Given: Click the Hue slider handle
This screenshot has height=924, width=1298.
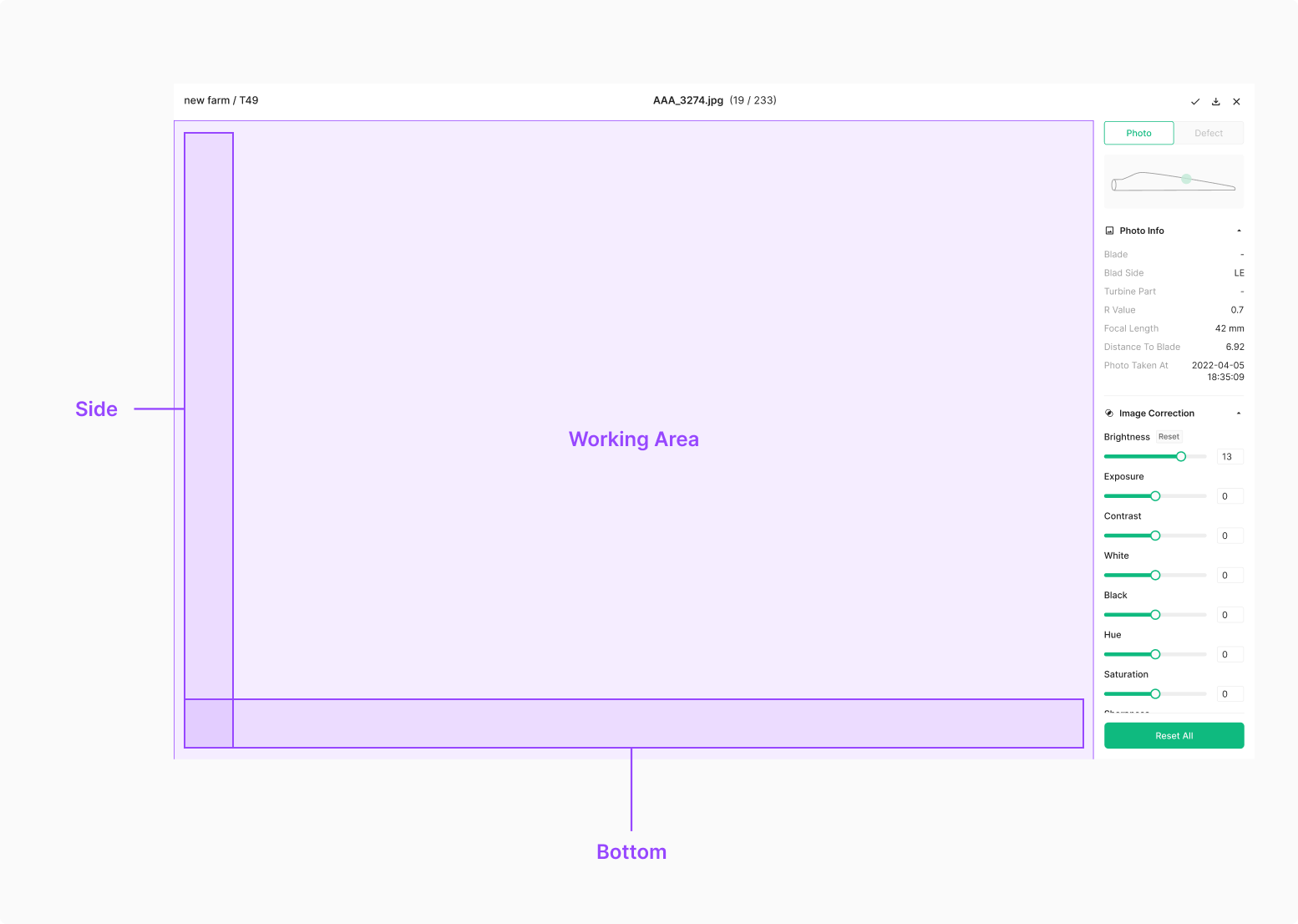Looking at the screenshot, I should [1155, 654].
